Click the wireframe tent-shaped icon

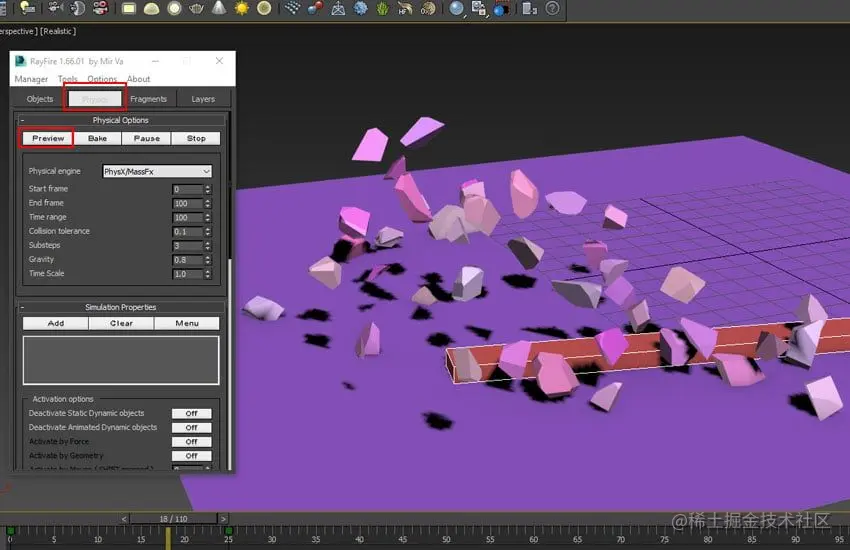338,8
